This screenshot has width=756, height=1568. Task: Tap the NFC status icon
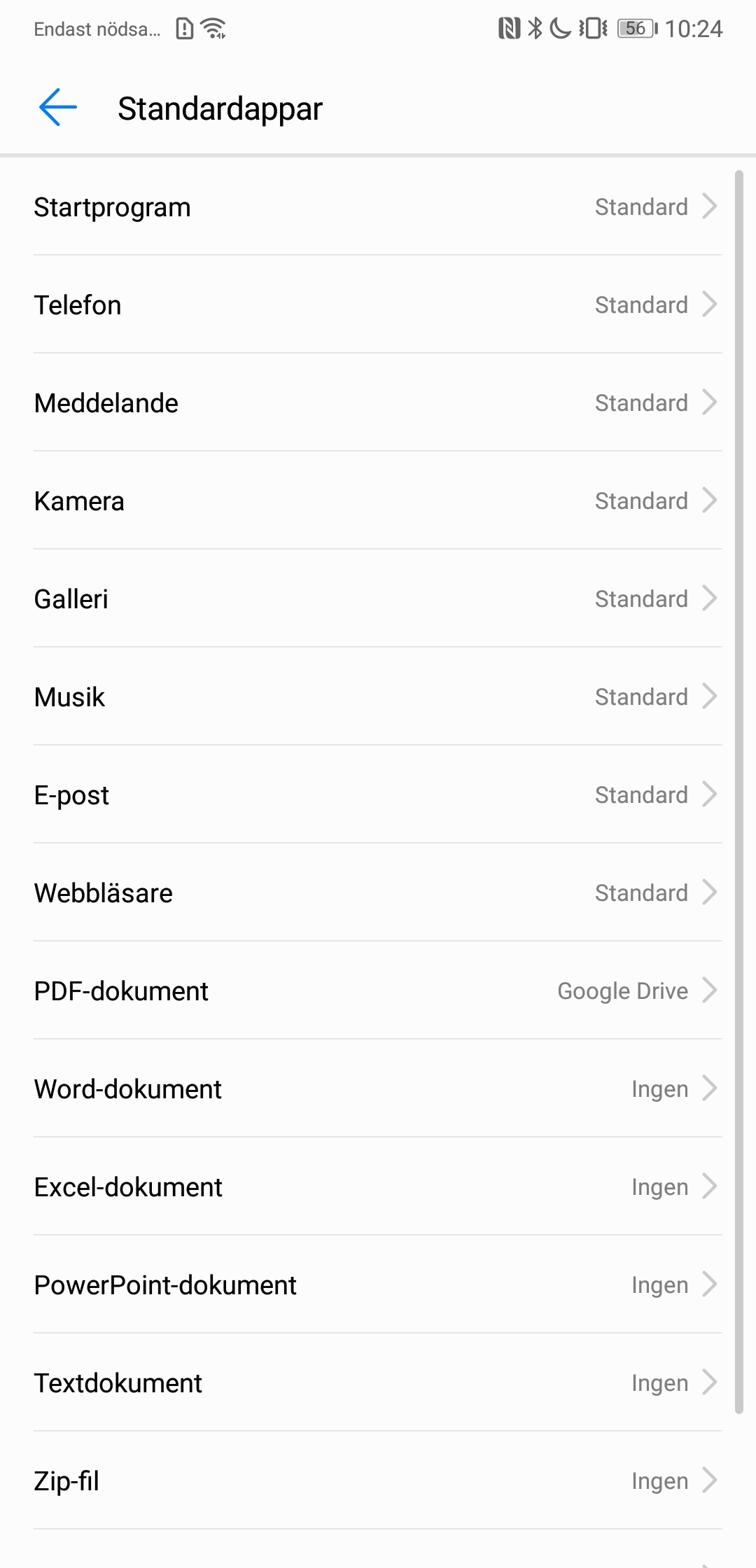click(509, 29)
